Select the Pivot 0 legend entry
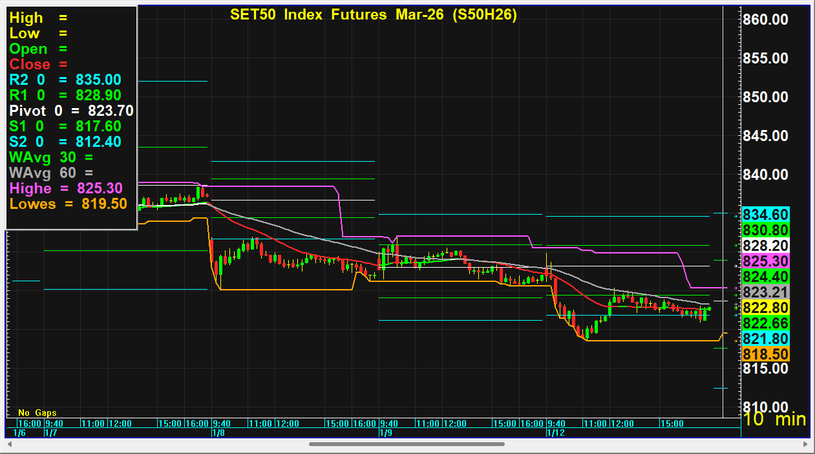815x454 pixels. click(x=70, y=110)
